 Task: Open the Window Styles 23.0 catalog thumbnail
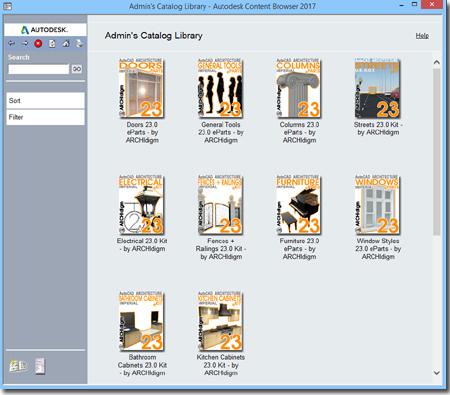377,204
